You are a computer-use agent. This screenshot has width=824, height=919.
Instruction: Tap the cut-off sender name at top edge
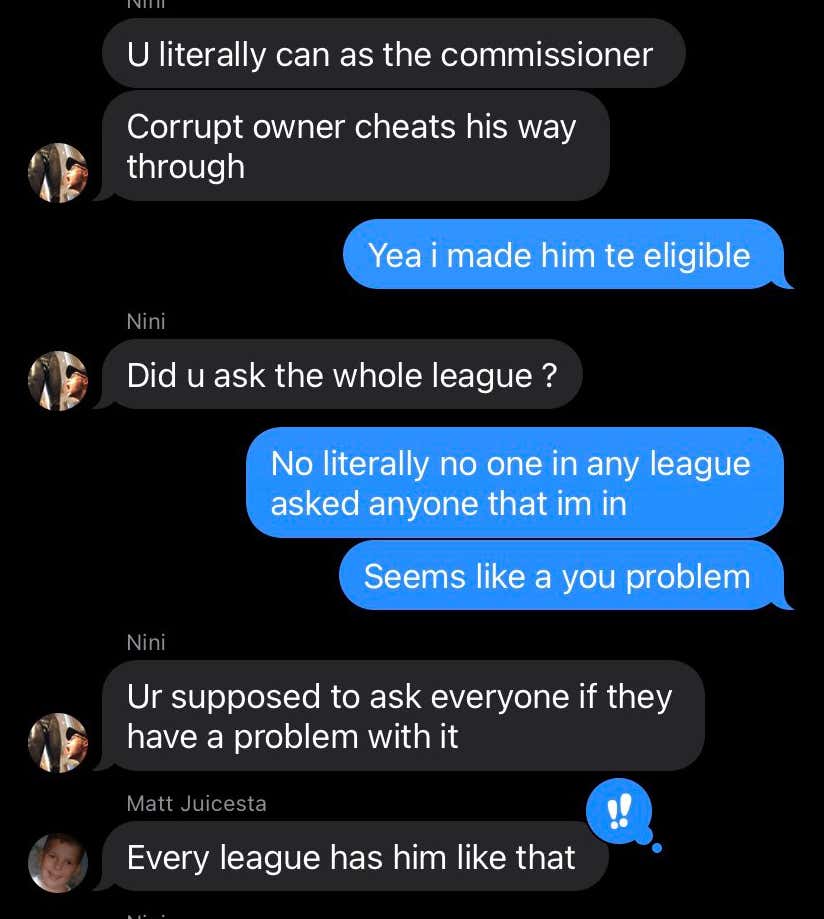pyautogui.click(x=146, y=4)
